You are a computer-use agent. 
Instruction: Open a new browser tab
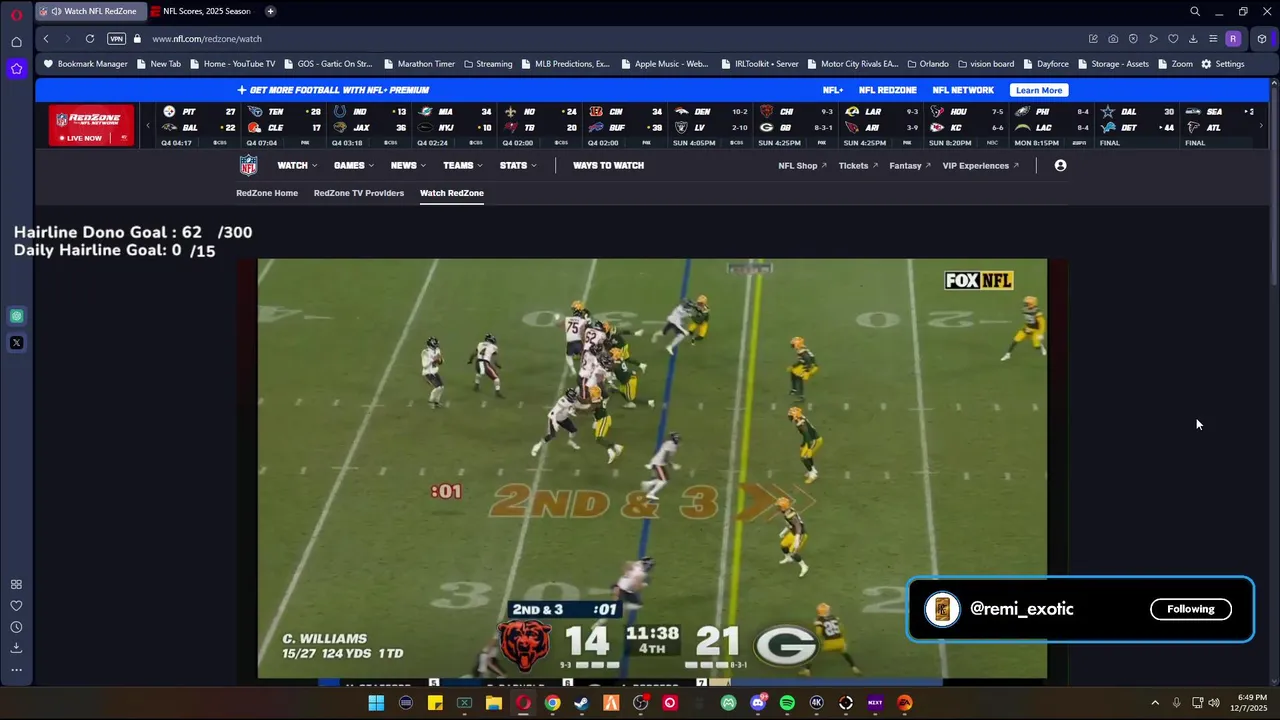click(270, 11)
